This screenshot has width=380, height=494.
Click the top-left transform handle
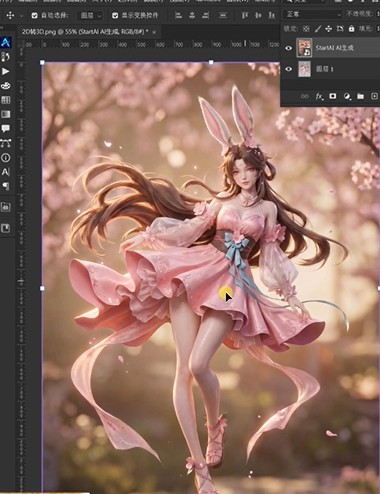click(x=42, y=62)
